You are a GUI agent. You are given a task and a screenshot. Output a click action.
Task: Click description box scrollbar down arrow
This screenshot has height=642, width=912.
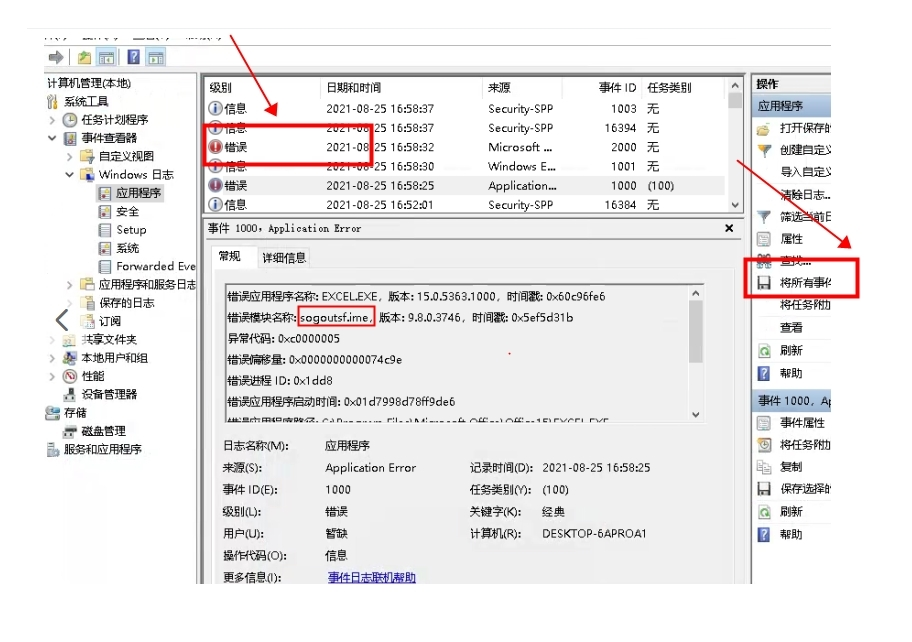696,415
